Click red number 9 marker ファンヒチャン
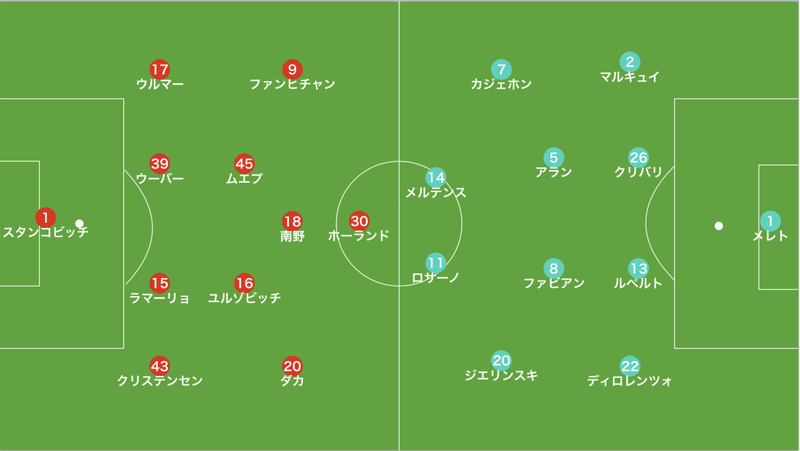 pos(292,70)
